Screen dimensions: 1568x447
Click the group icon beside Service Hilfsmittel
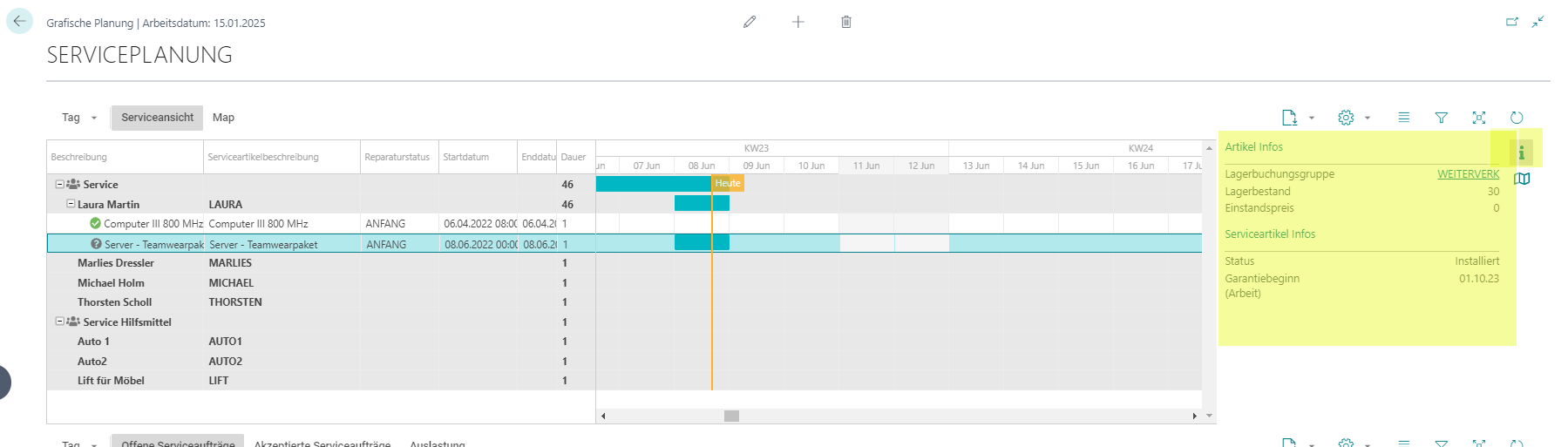point(73,322)
